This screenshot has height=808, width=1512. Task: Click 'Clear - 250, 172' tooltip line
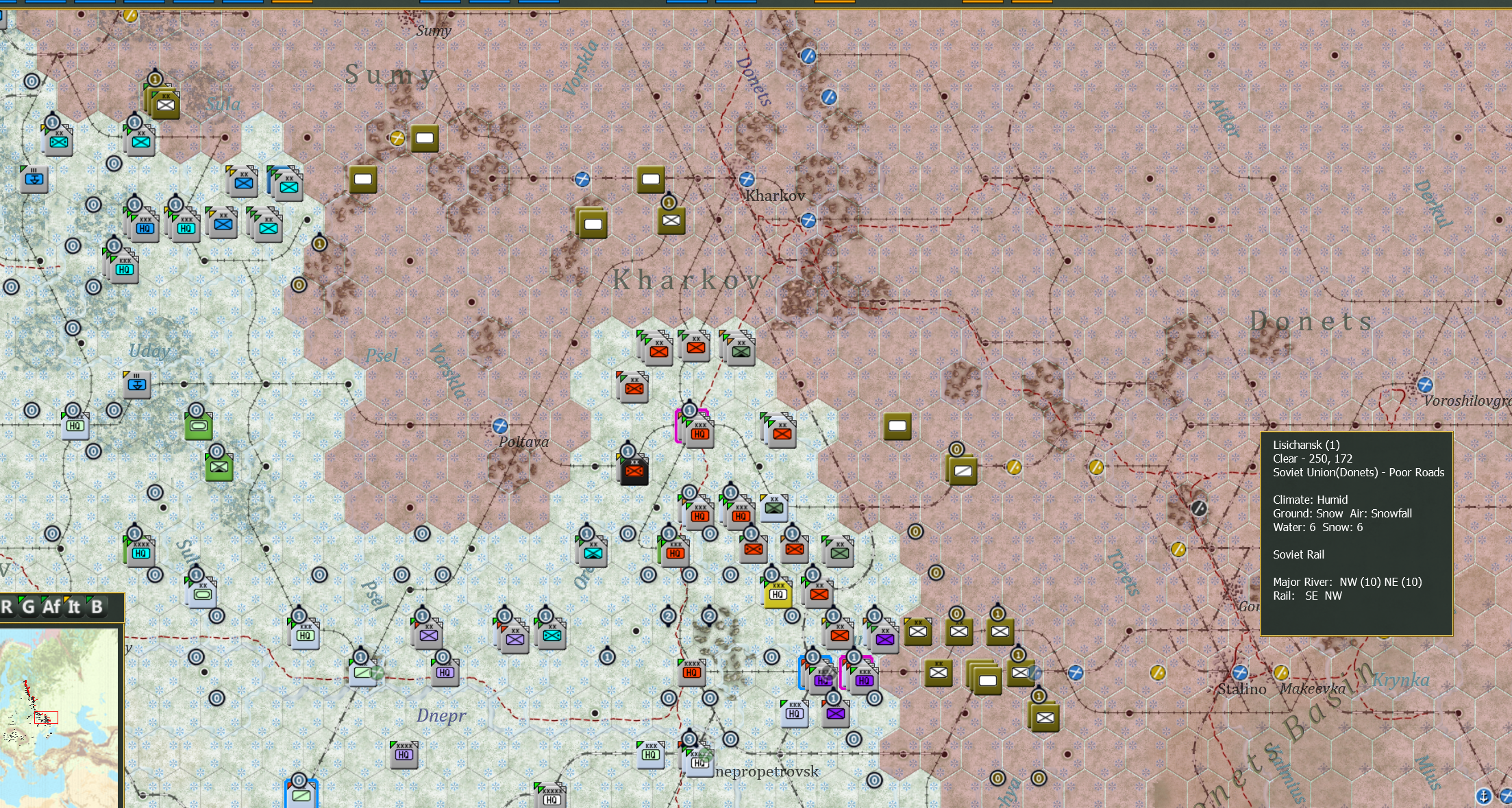[1313, 458]
